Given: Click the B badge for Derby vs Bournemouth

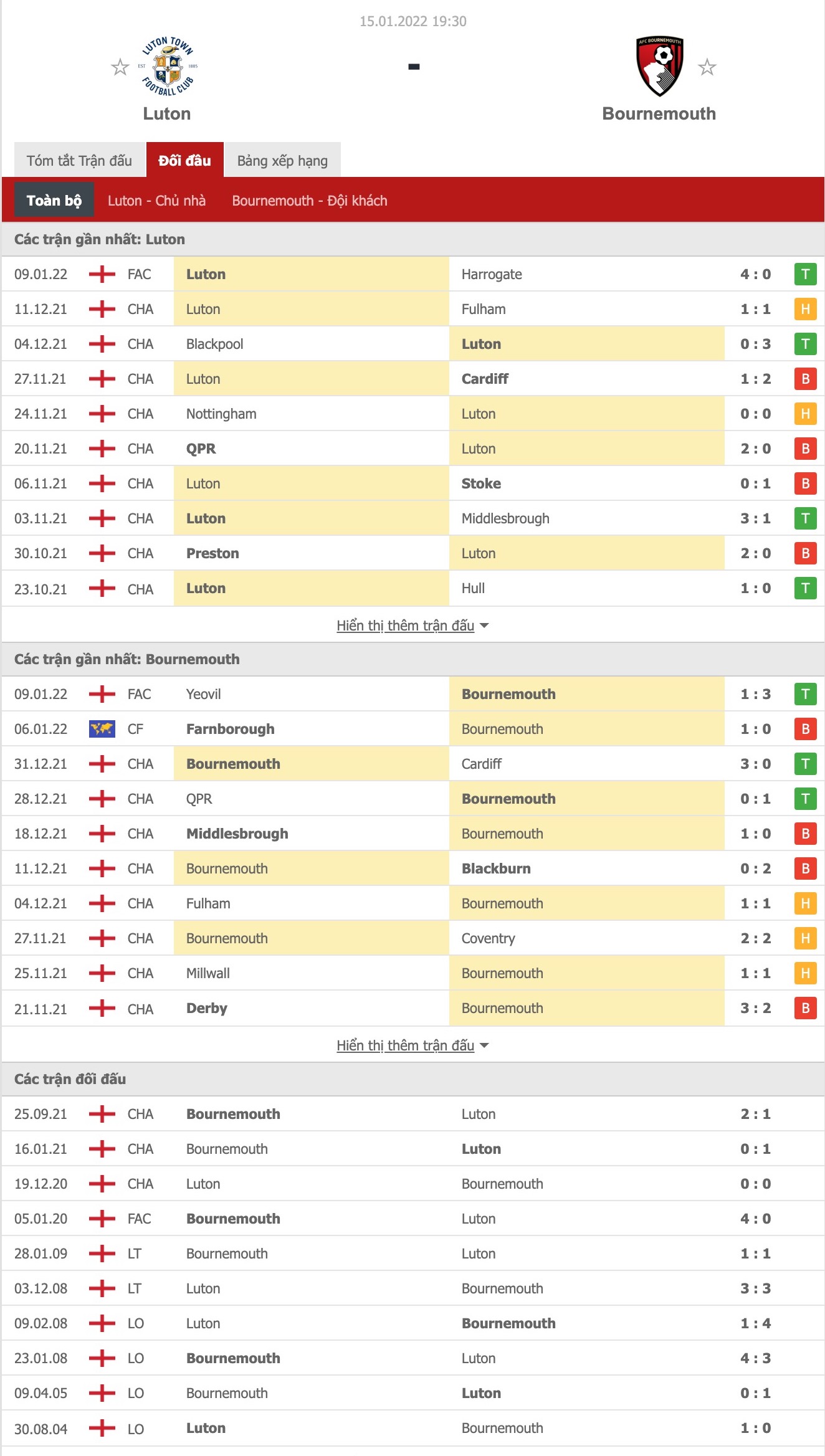Looking at the screenshot, I should 805,1008.
